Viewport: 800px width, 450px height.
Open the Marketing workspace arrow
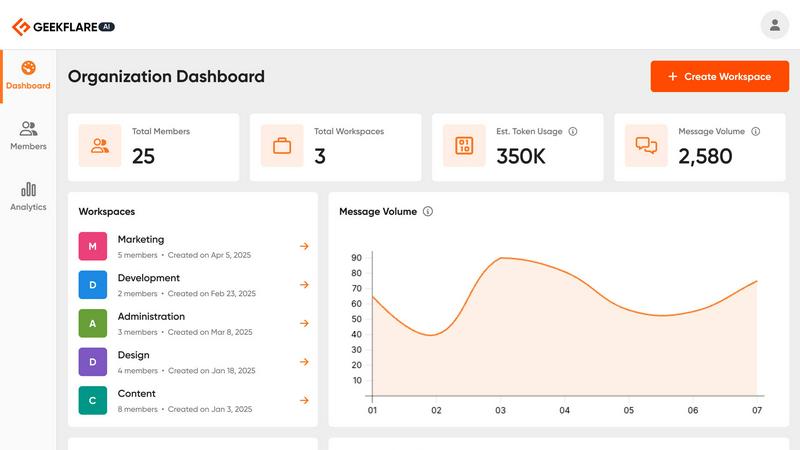(304, 246)
